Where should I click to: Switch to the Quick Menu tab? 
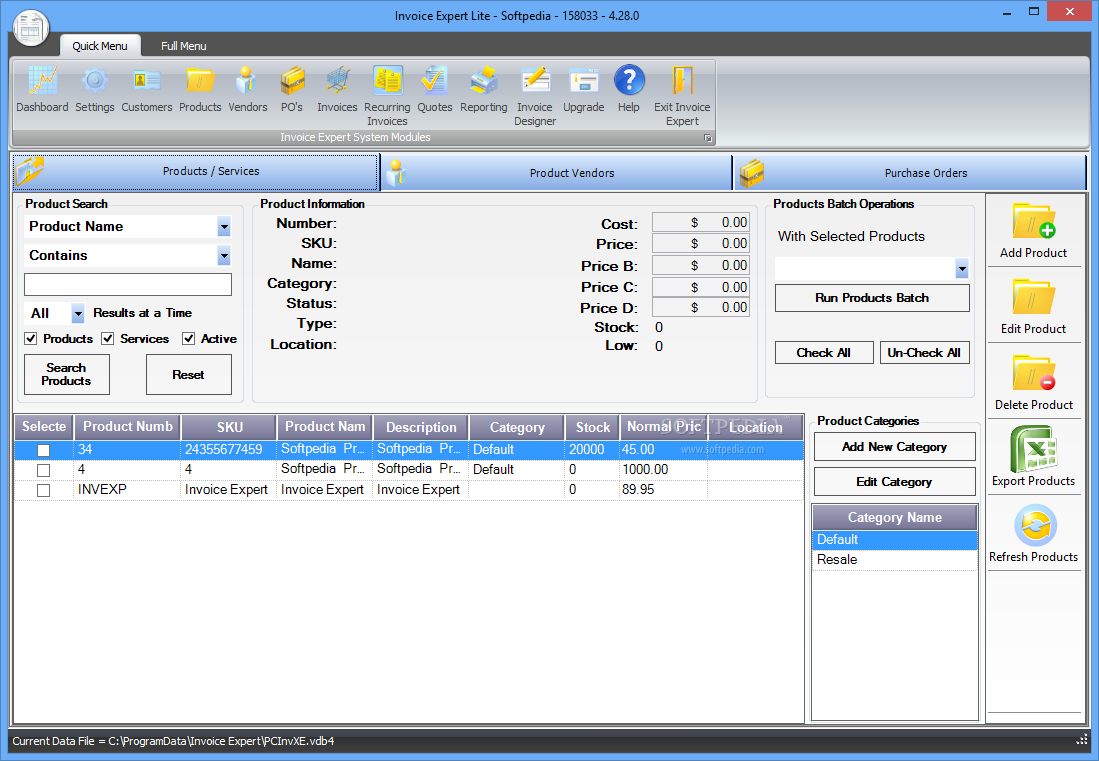(x=100, y=46)
